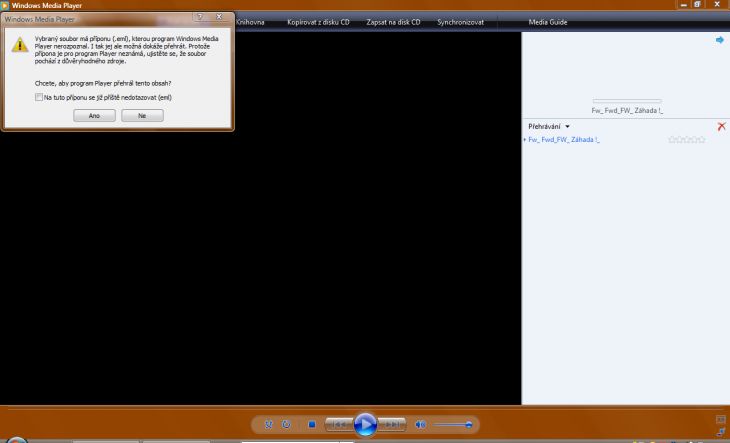The height and width of the screenshot is (443, 730).
Task: Click Ne button in the dialog
Action: point(142,115)
